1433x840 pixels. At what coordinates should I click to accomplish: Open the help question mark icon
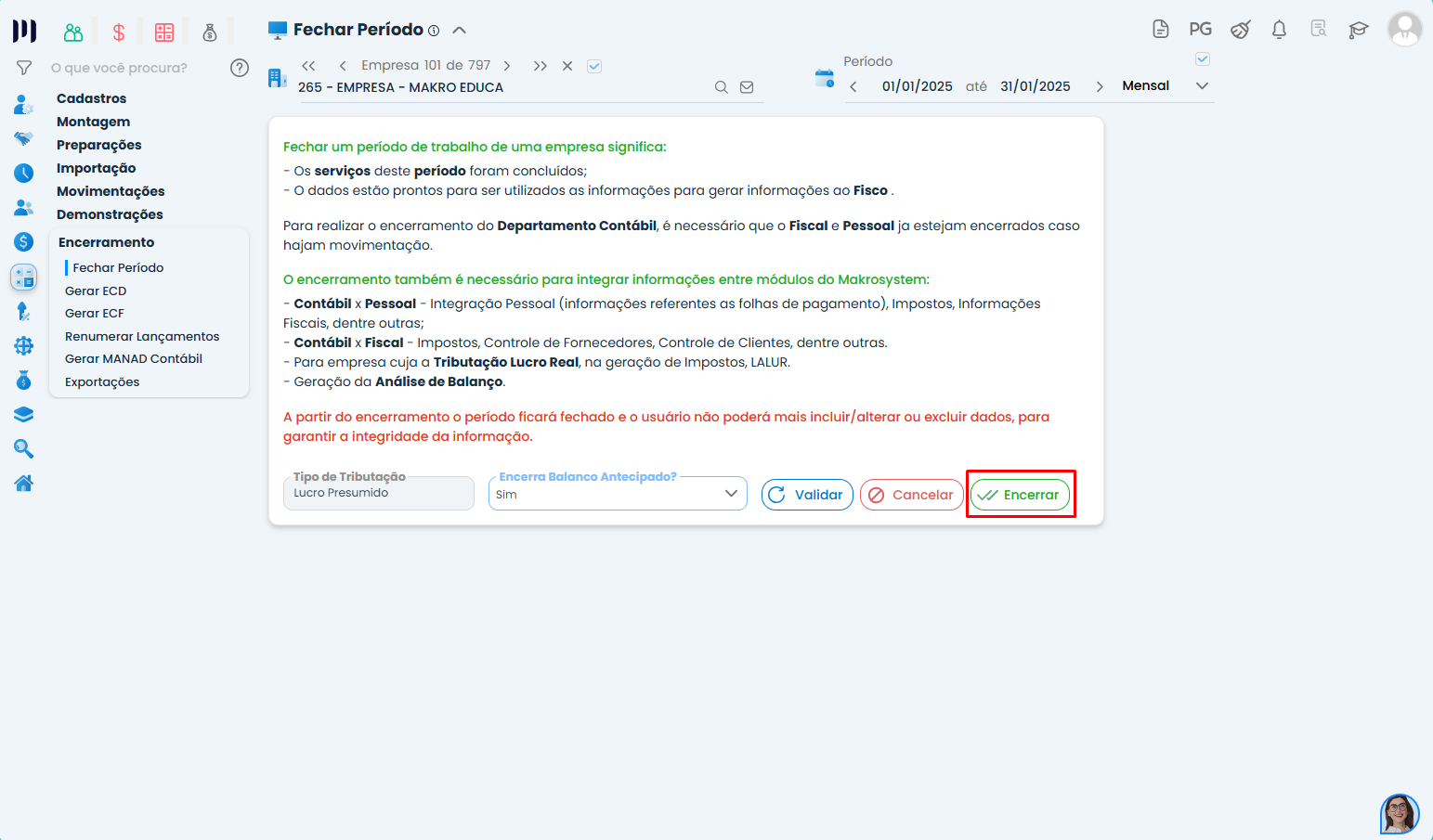click(240, 68)
